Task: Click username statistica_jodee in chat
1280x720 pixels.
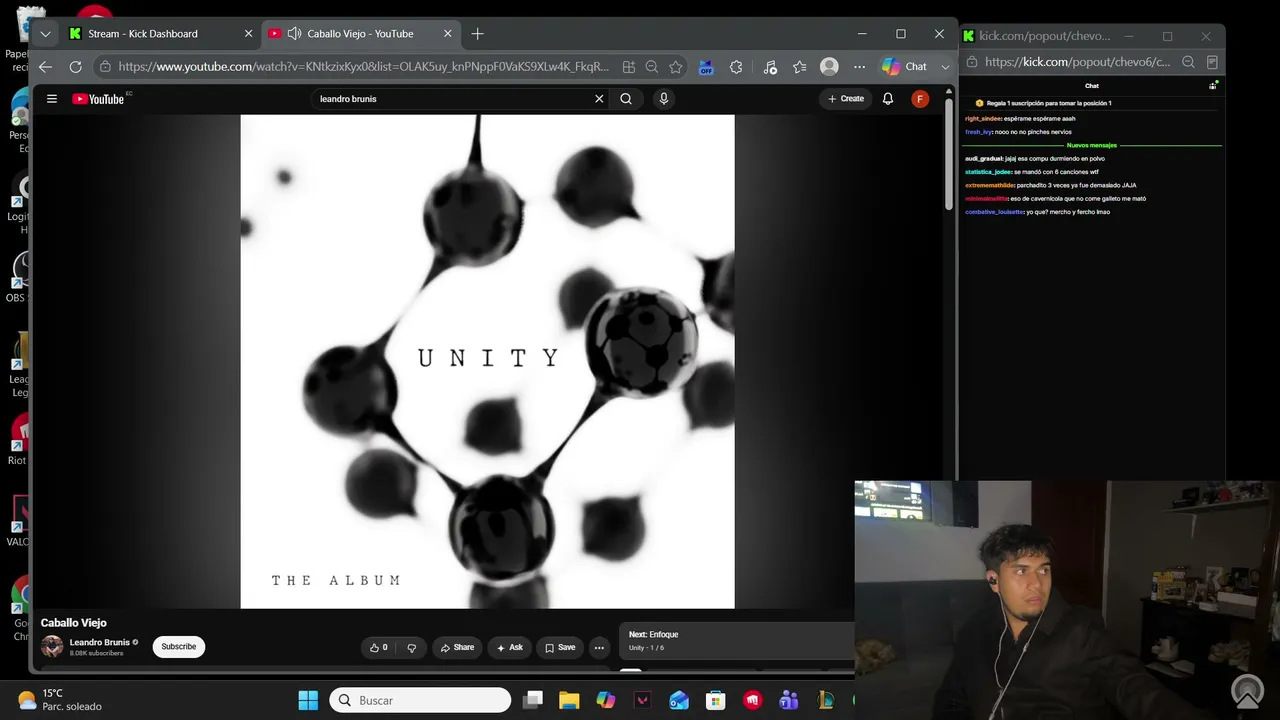Action: coord(988,172)
